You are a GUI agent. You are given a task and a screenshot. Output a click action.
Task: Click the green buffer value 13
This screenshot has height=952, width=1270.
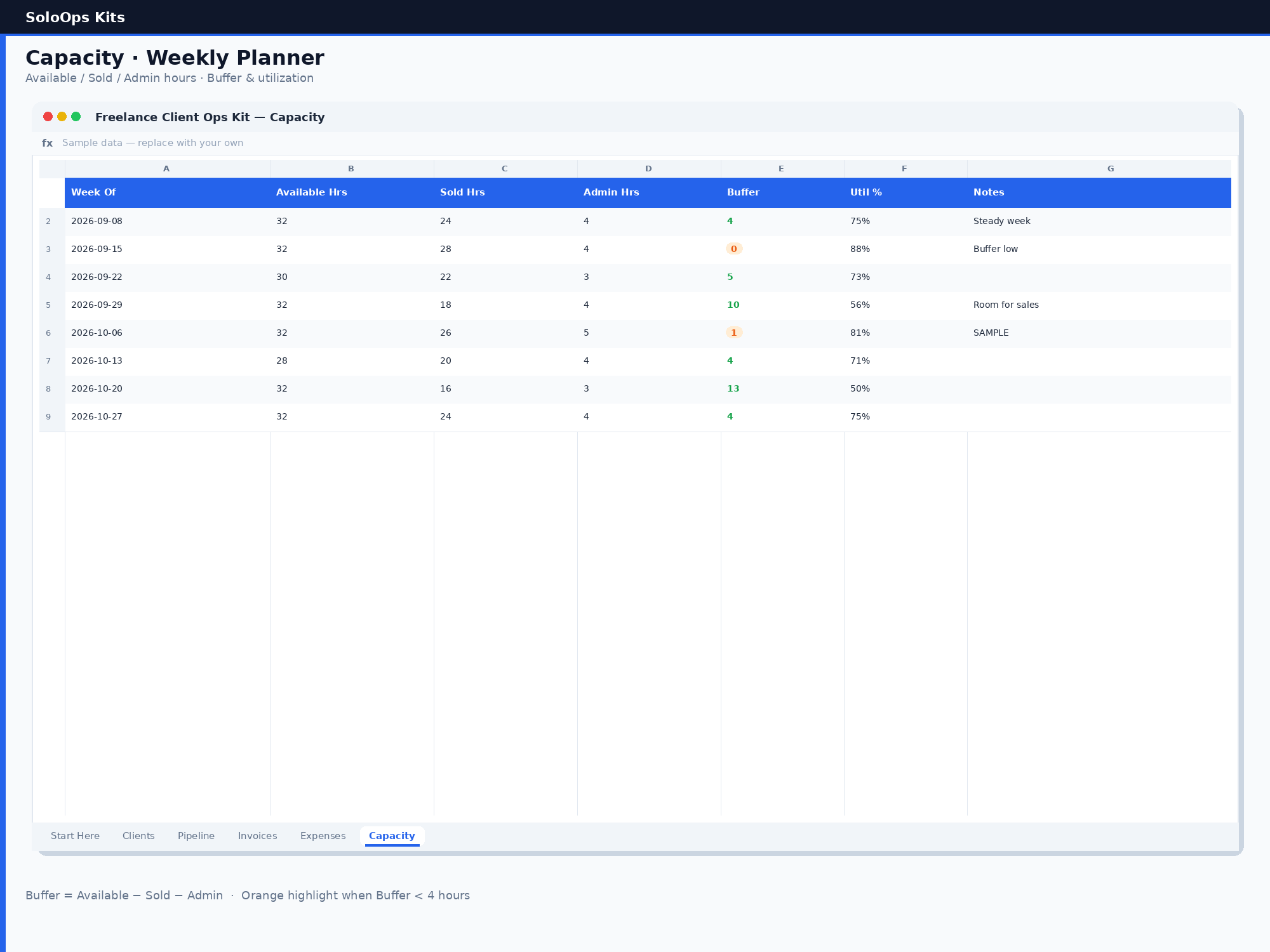pos(733,388)
